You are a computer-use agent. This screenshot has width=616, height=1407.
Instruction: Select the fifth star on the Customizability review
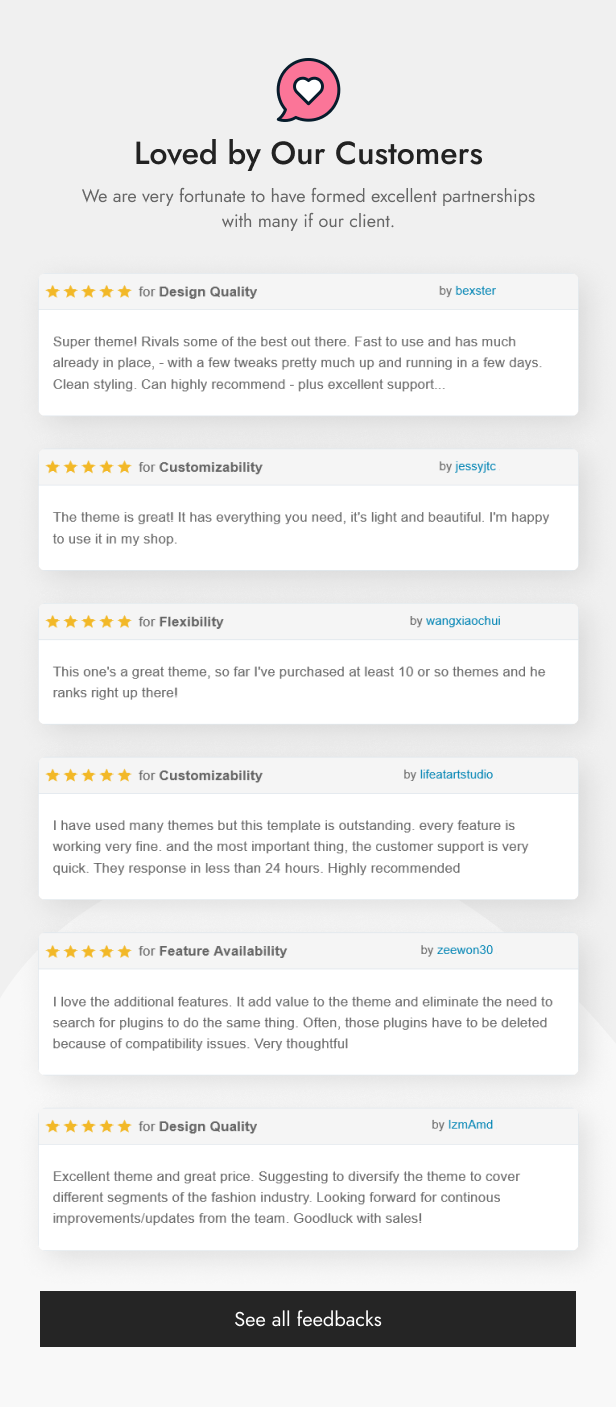coord(124,466)
